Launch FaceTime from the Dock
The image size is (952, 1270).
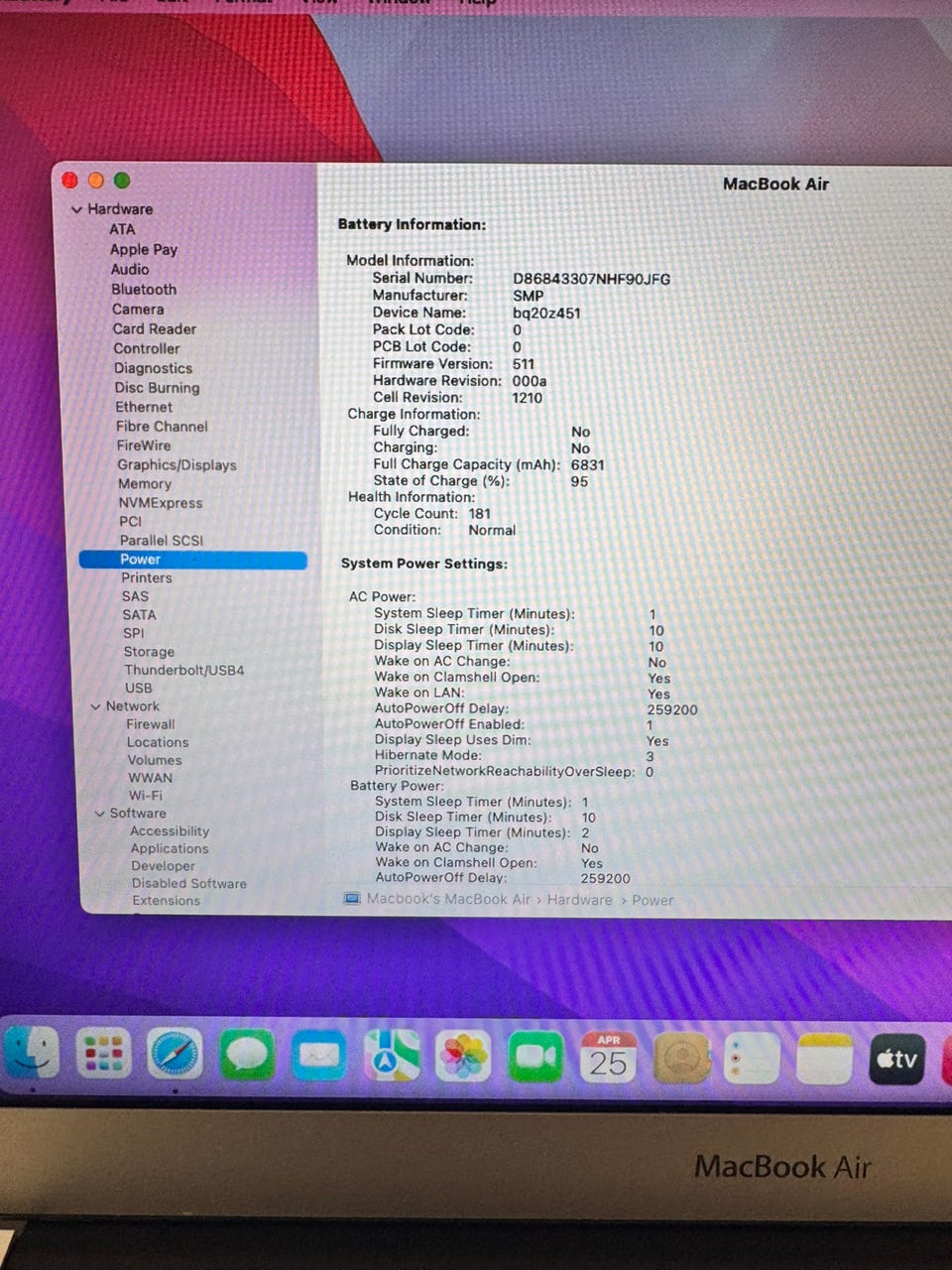pyautogui.click(x=536, y=1057)
